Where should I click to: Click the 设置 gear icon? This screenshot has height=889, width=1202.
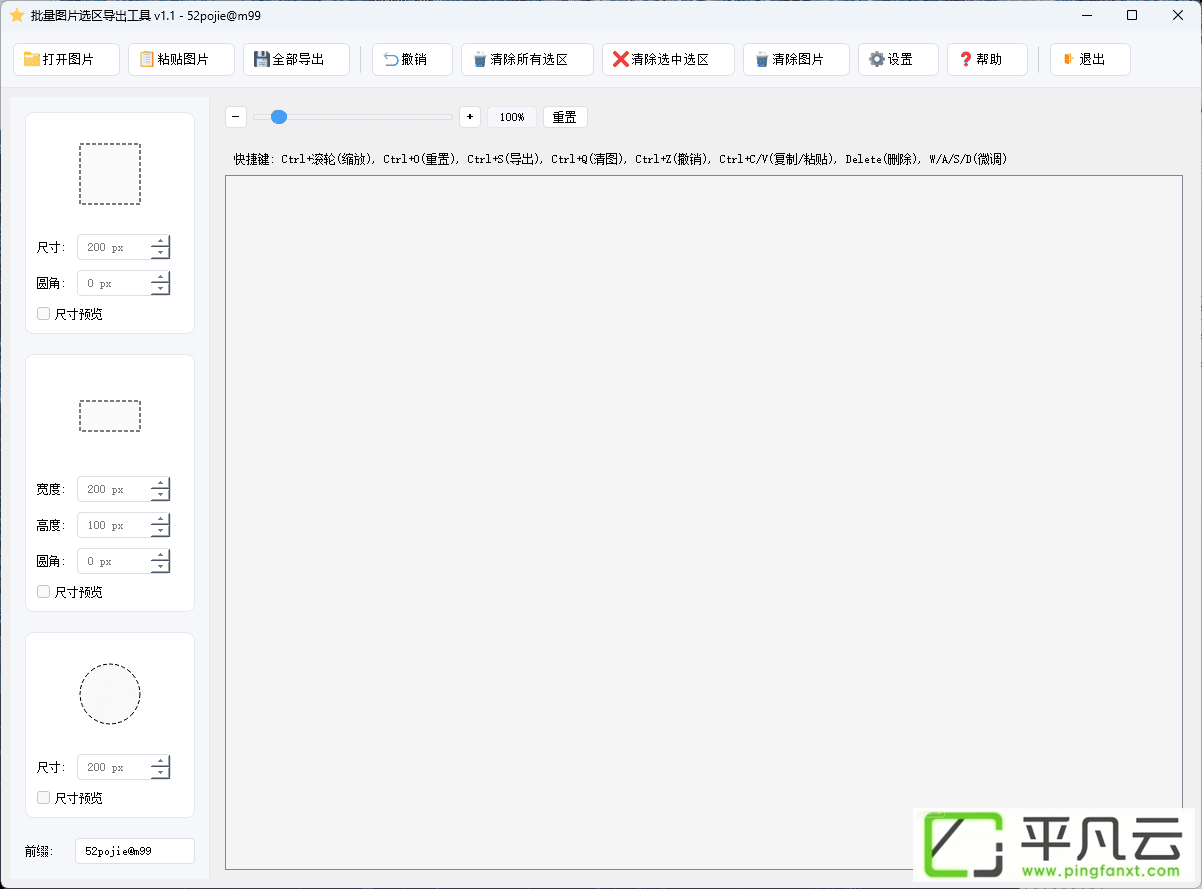[x=877, y=59]
